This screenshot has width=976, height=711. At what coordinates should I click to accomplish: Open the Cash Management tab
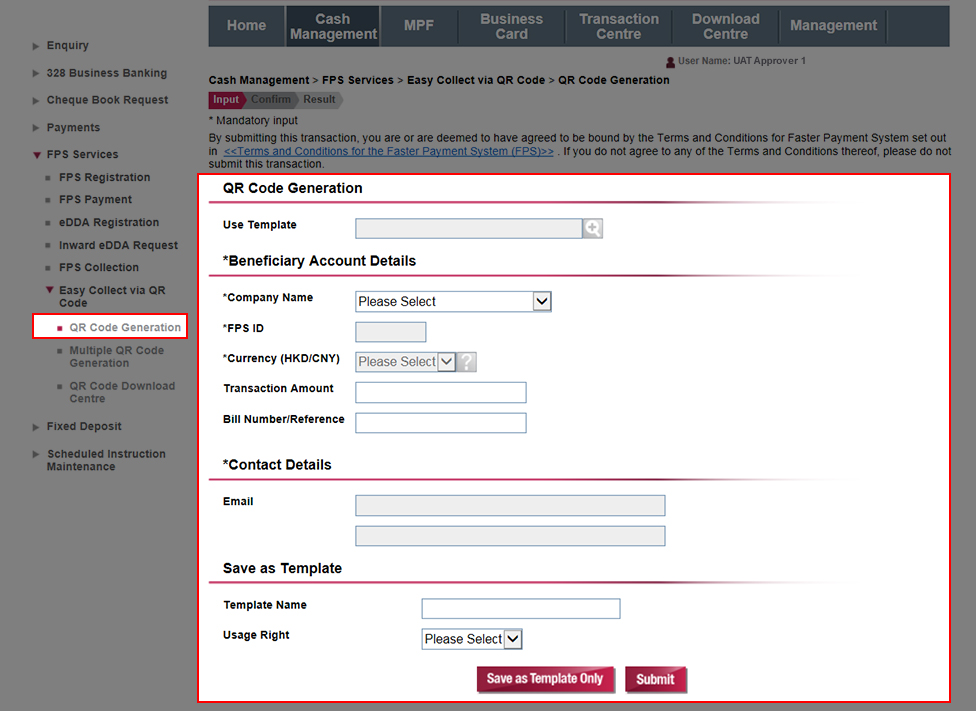(x=333, y=26)
